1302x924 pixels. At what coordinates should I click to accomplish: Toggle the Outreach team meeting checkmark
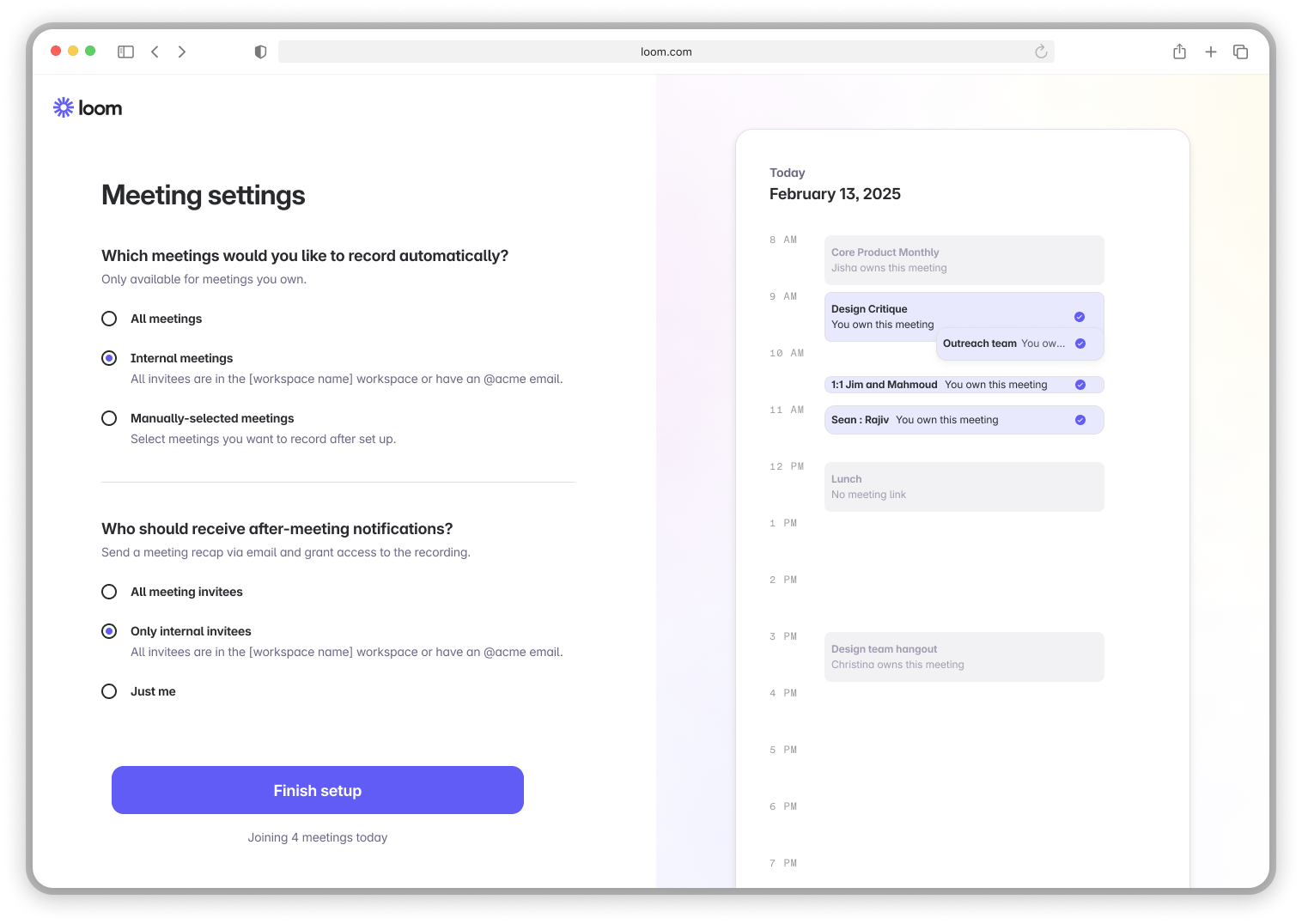pyautogui.click(x=1080, y=343)
